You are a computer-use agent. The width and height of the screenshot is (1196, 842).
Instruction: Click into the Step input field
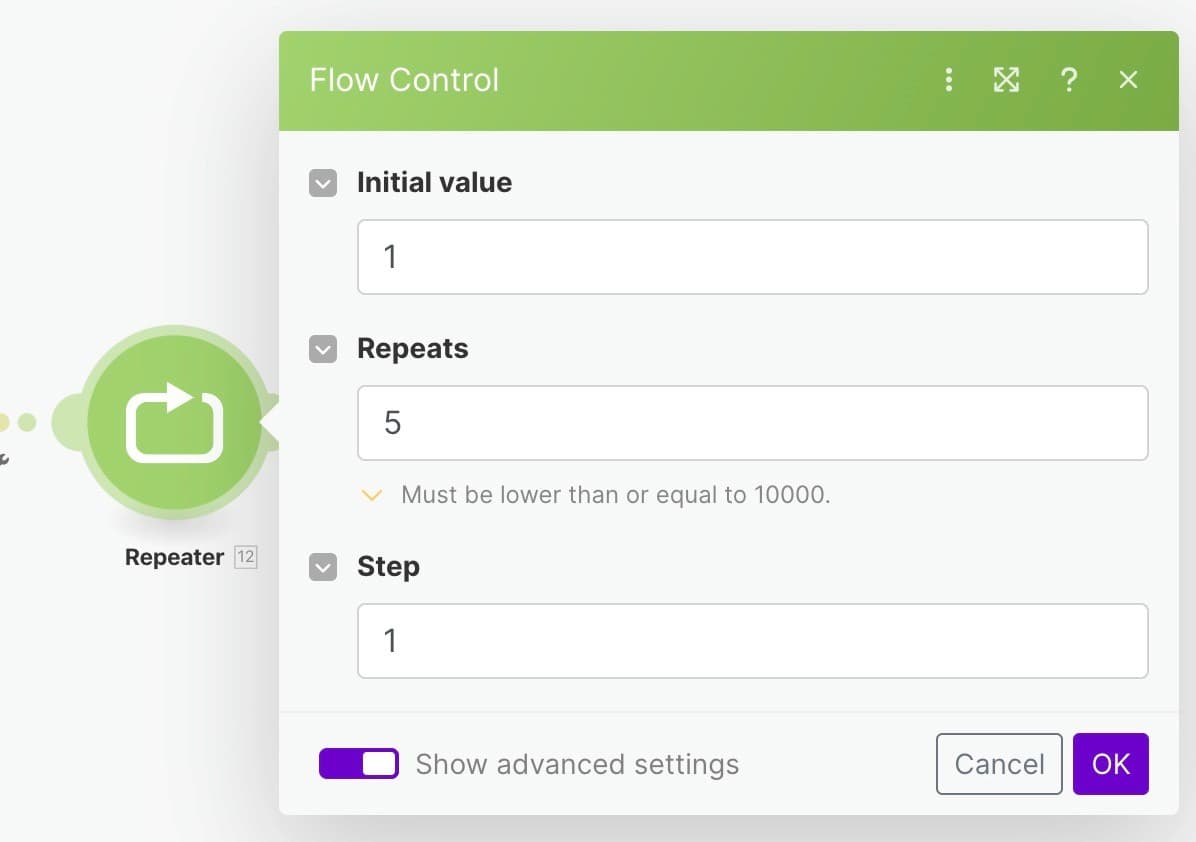pos(752,641)
